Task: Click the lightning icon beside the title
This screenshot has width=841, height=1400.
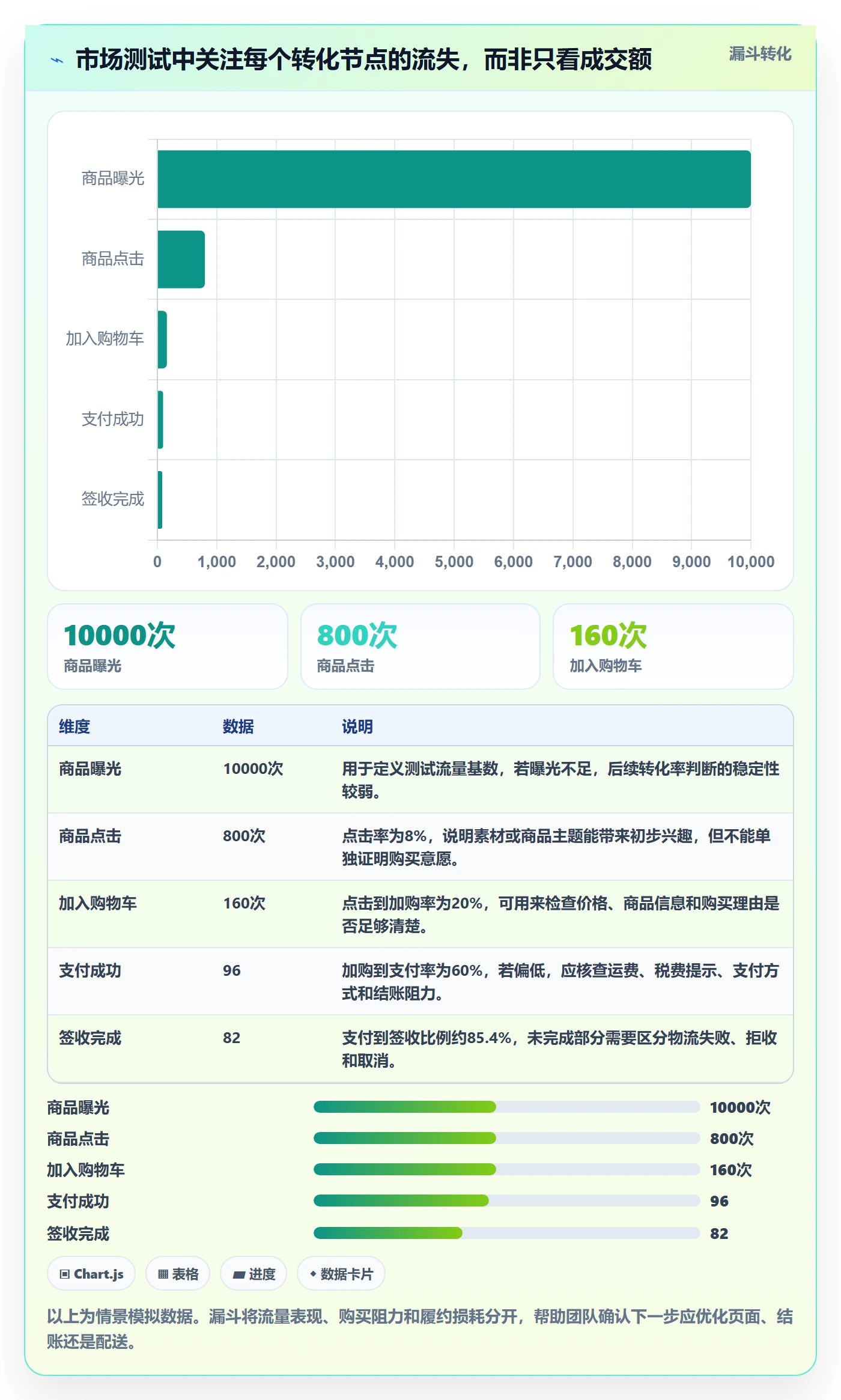Action: 57,60
